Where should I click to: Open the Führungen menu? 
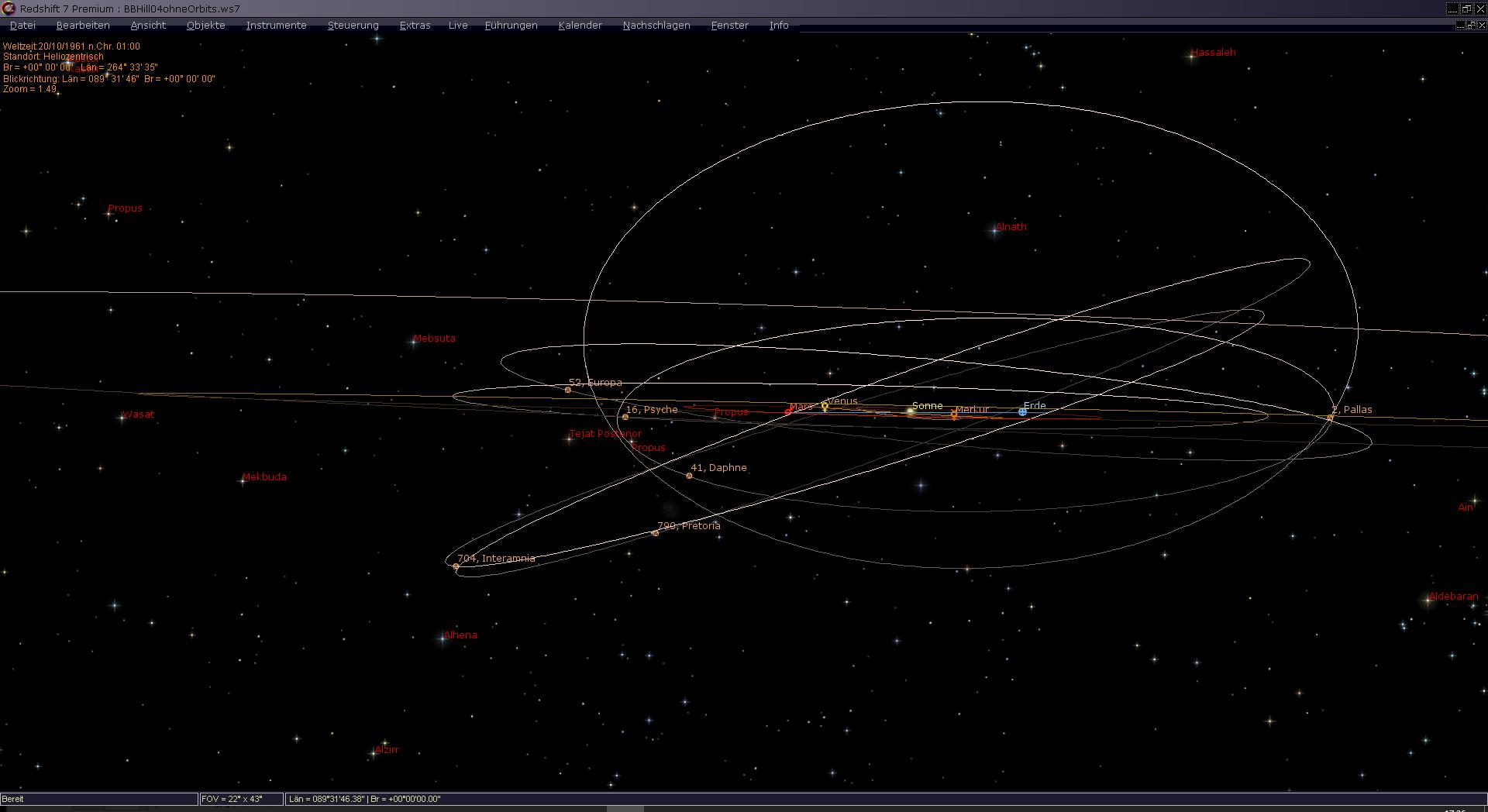click(511, 26)
